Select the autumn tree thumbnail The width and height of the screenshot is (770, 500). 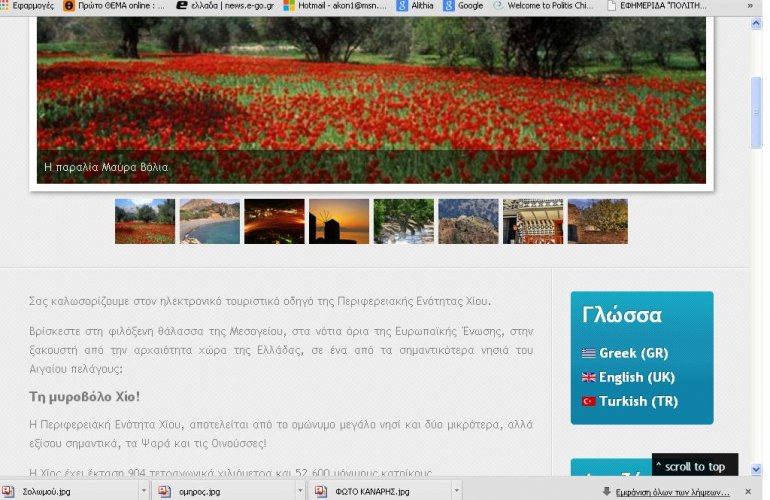(x=598, y=222)
